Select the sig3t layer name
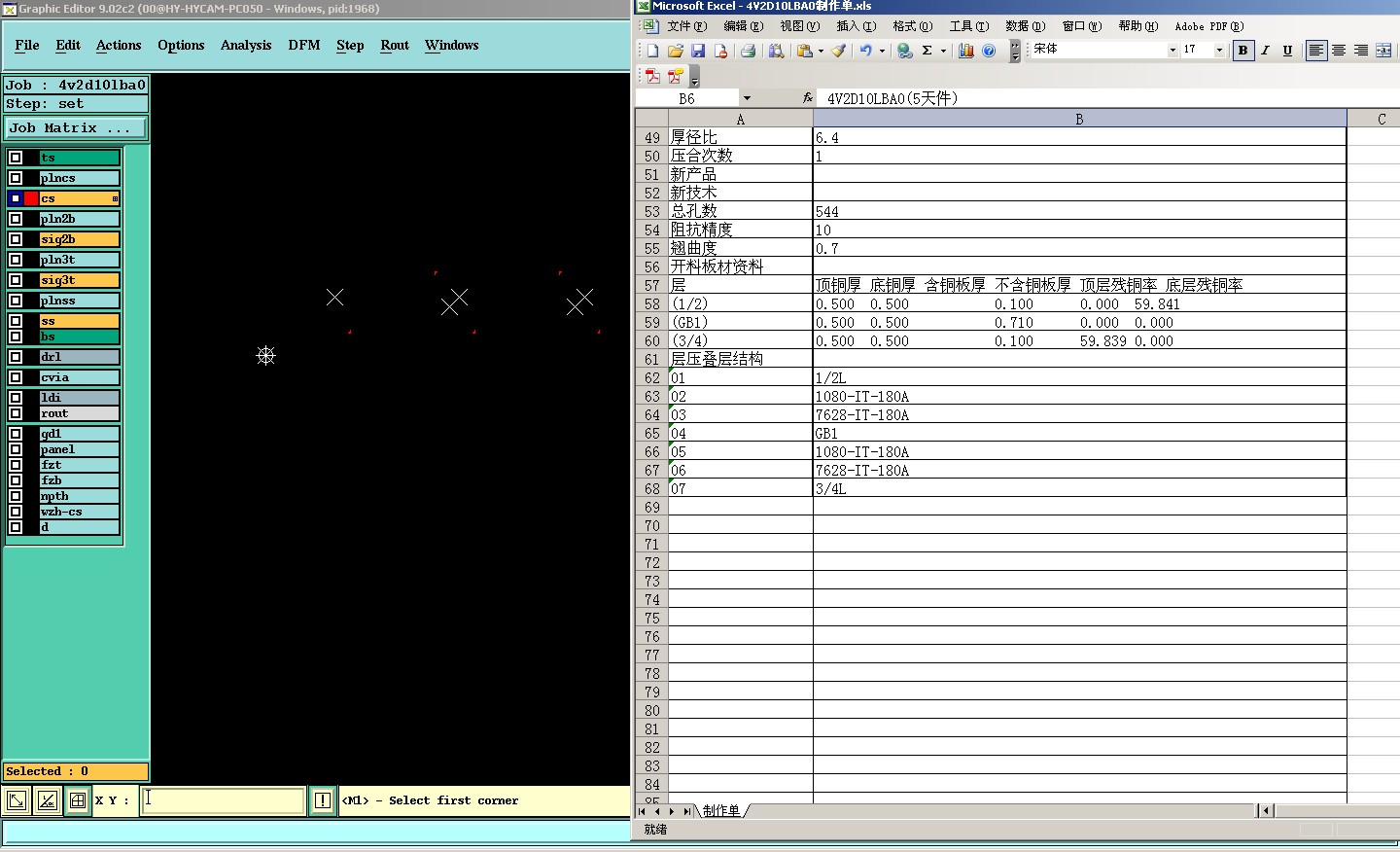 click(80, 280)
